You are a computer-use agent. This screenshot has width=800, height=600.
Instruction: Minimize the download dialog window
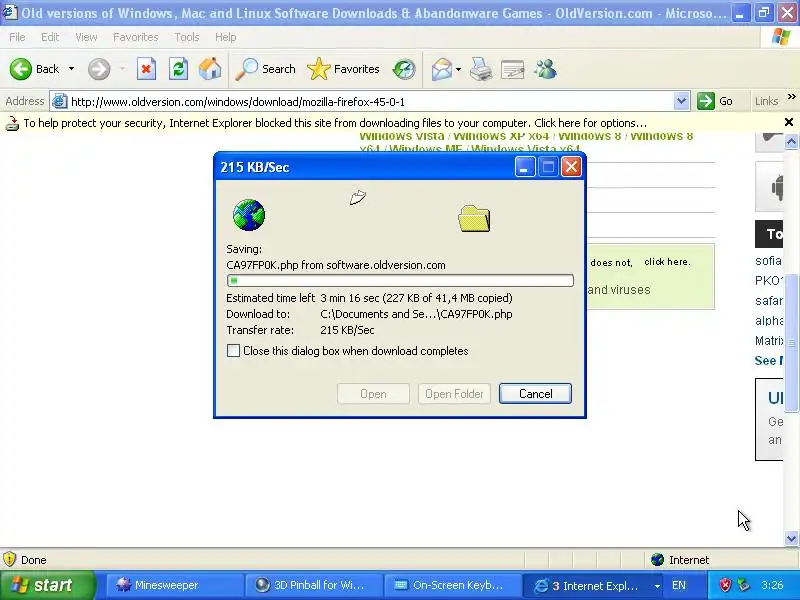point(524,166)
